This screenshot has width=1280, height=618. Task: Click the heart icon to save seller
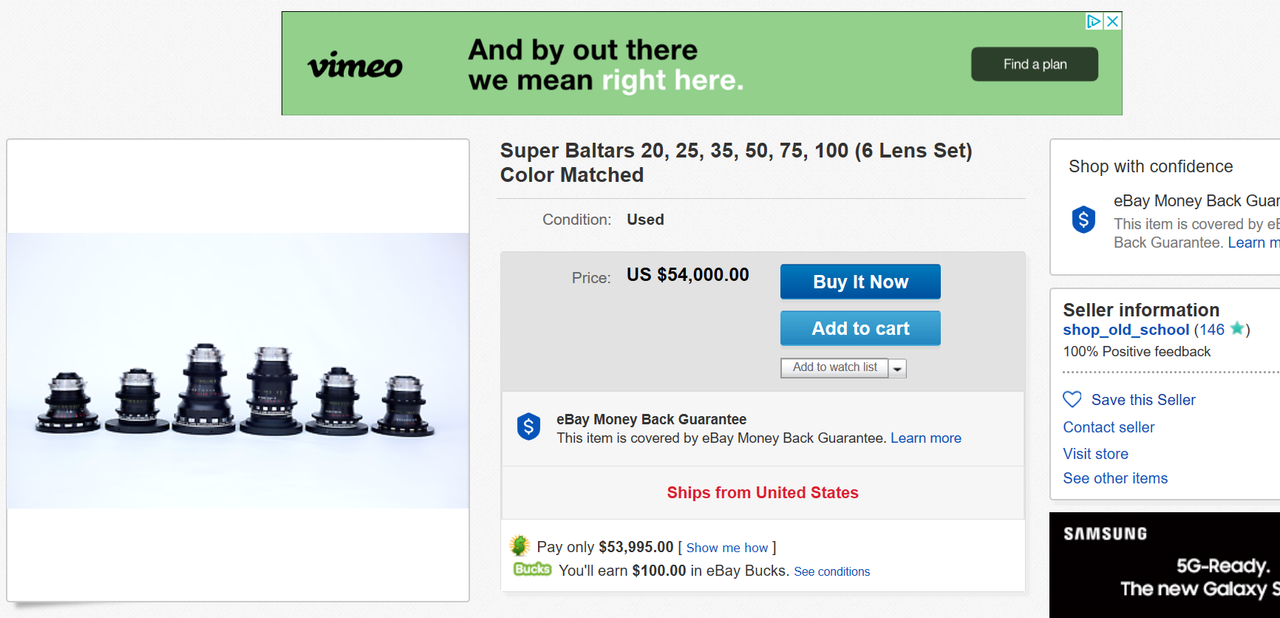click(x=1072, y=399)
